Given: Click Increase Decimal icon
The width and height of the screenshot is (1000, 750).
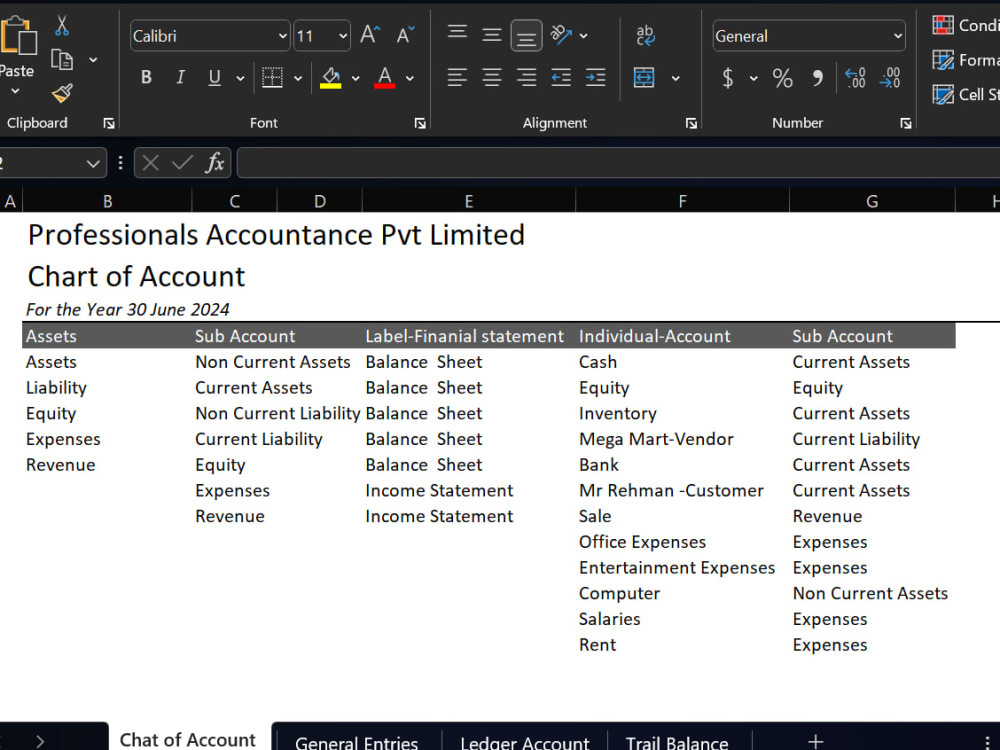Looking at the screenshot, I should [855, 78].
